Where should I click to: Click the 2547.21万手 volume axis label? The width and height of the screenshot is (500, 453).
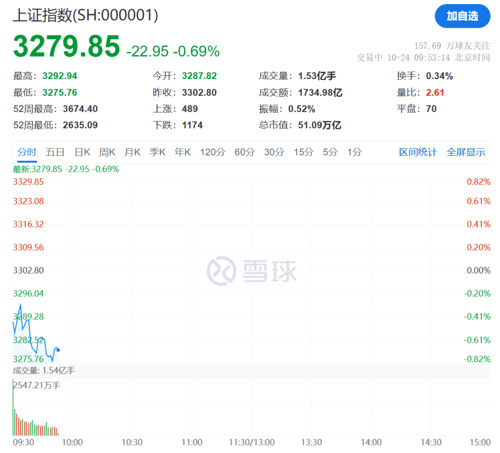[x=36, y=386]
